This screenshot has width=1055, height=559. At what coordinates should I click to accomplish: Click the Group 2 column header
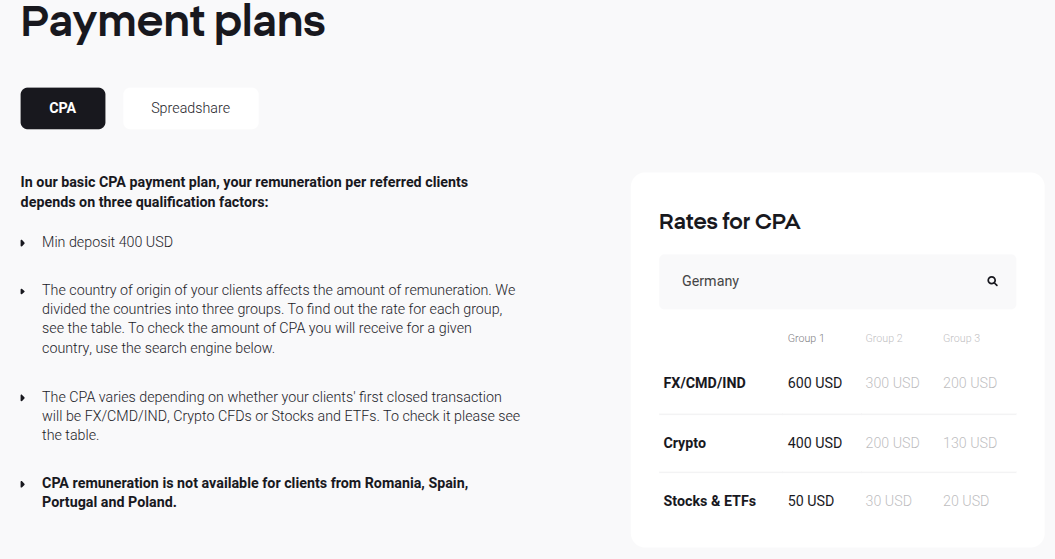[x=883, y=338]
